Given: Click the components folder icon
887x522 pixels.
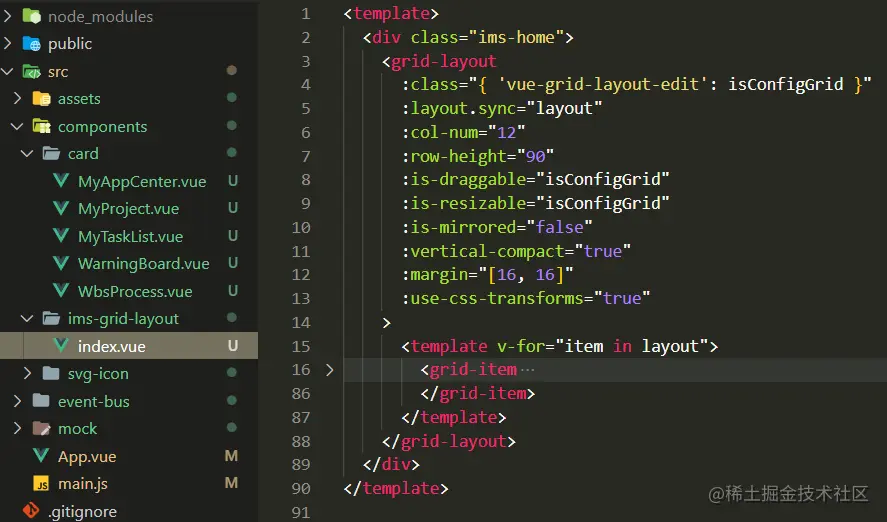Looking at the screenshot, I should point(42,126).
